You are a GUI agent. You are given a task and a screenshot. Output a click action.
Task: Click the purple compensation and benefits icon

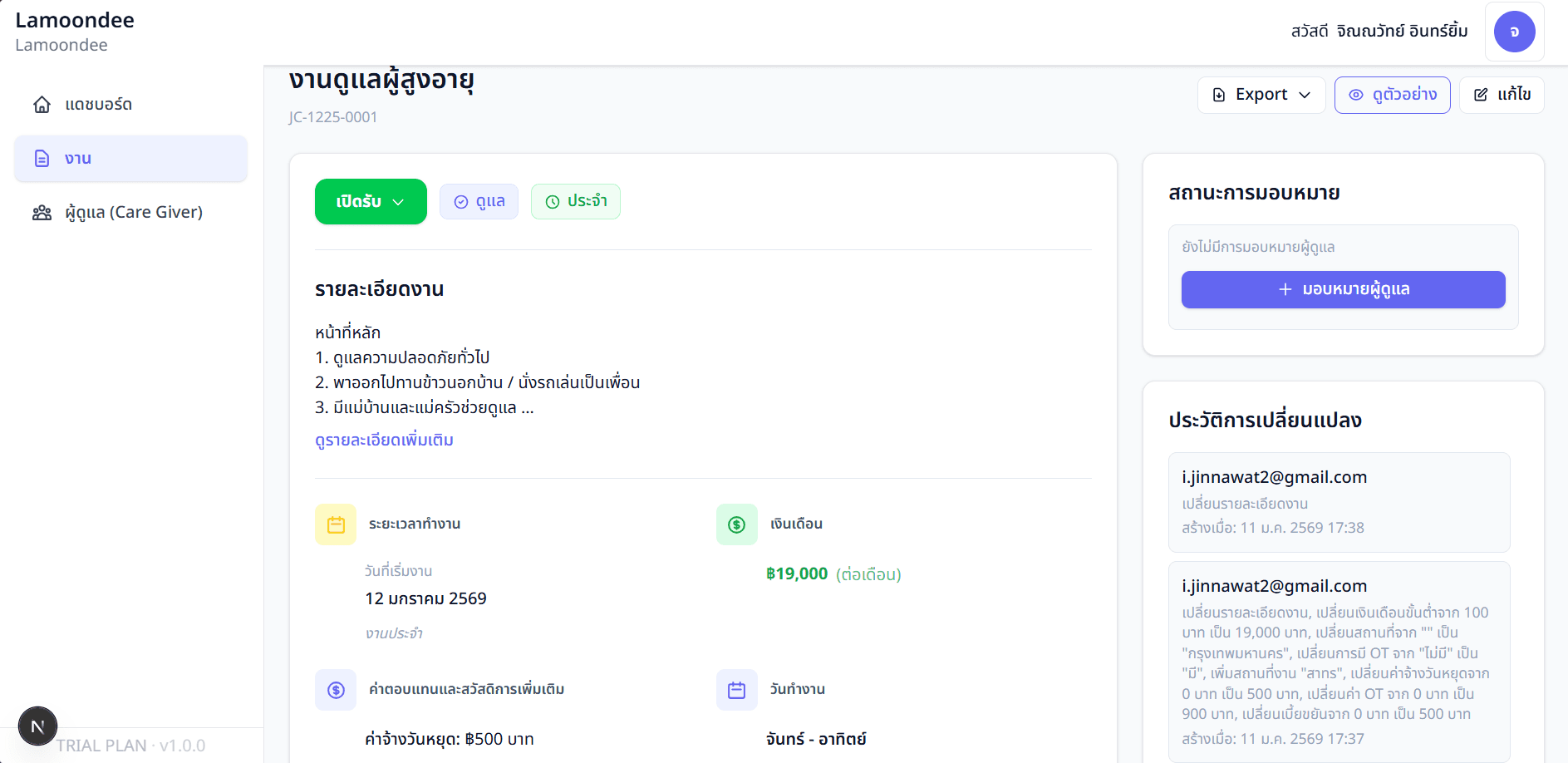tap(336, 690)
